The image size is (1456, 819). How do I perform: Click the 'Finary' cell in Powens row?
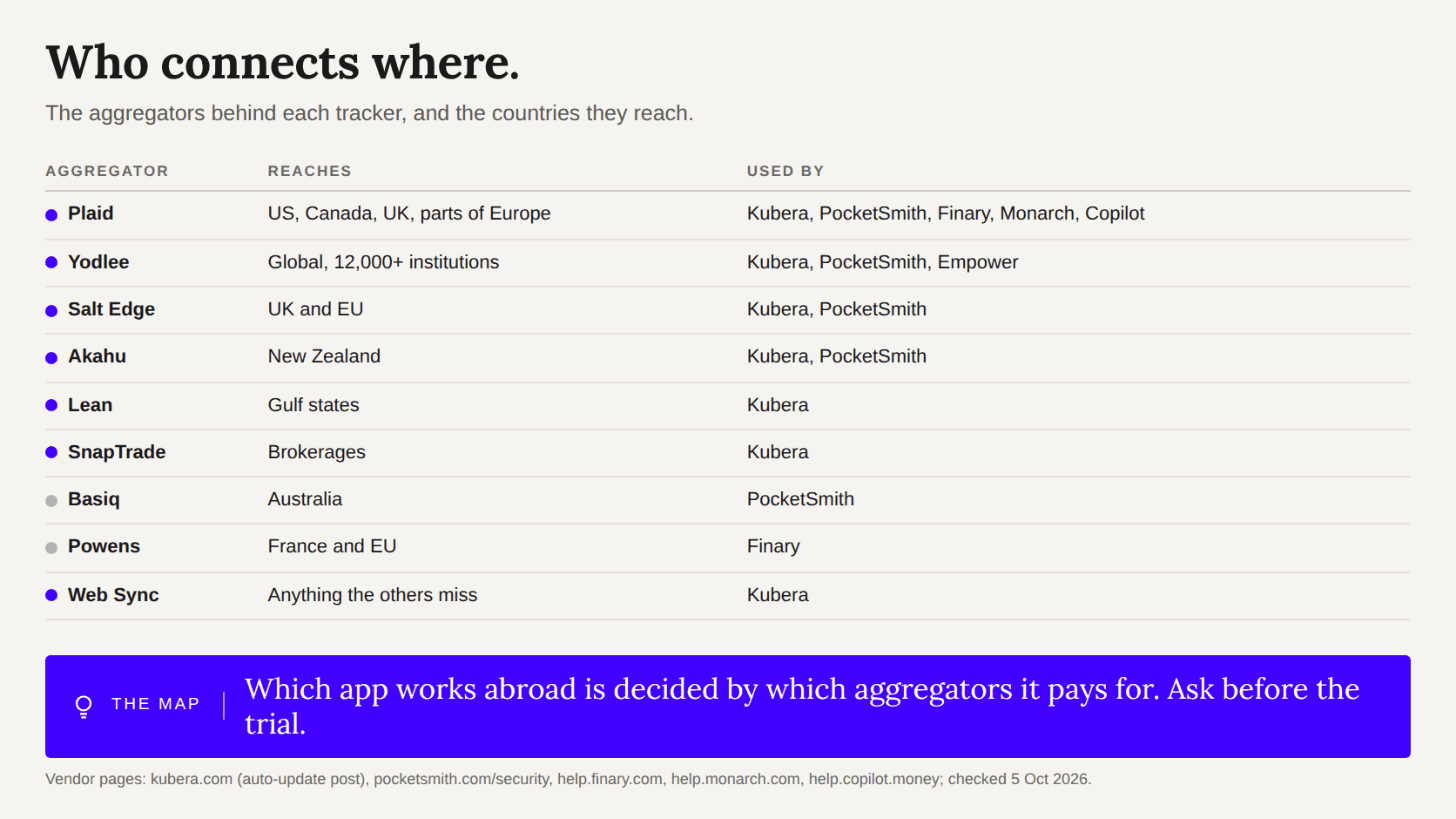[x=773, y=546]
